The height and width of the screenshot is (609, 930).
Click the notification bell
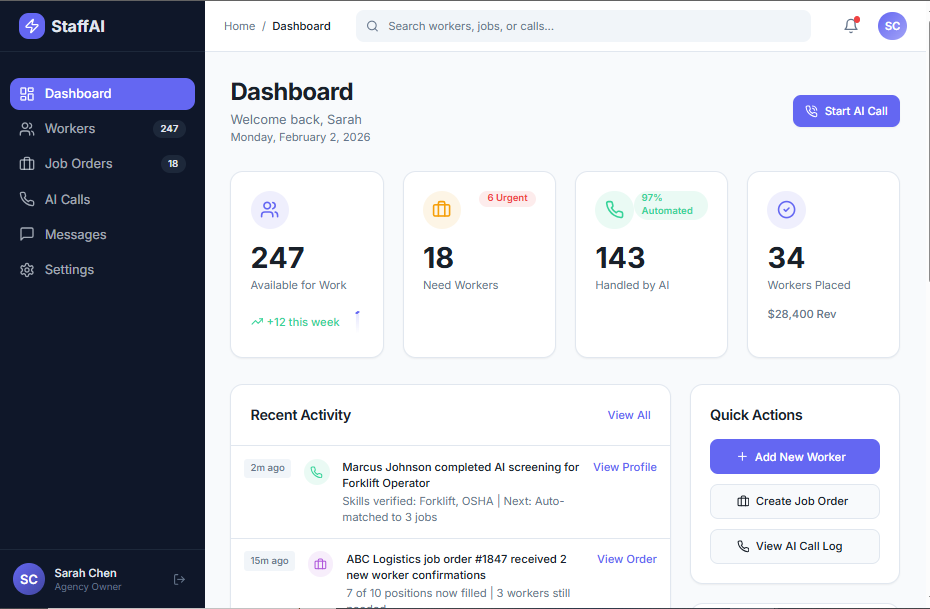pos(849,26)
